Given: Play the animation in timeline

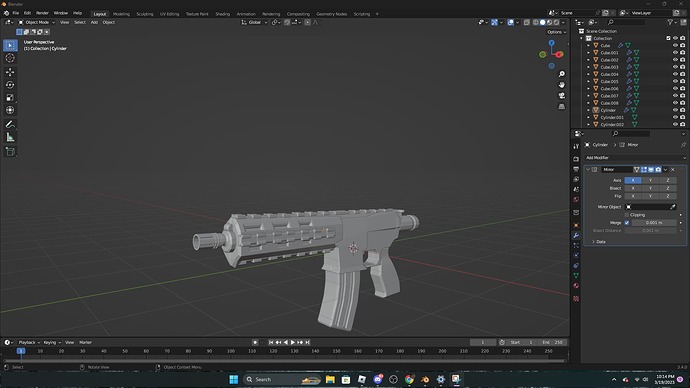Looking at the screenshot, I should [293, 342].
